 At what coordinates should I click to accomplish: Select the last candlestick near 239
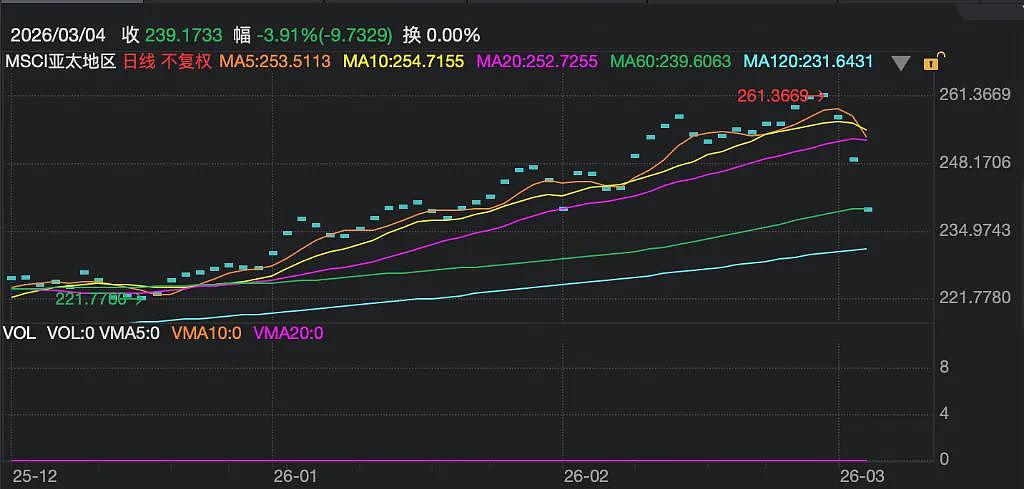(x=868, y=209)
